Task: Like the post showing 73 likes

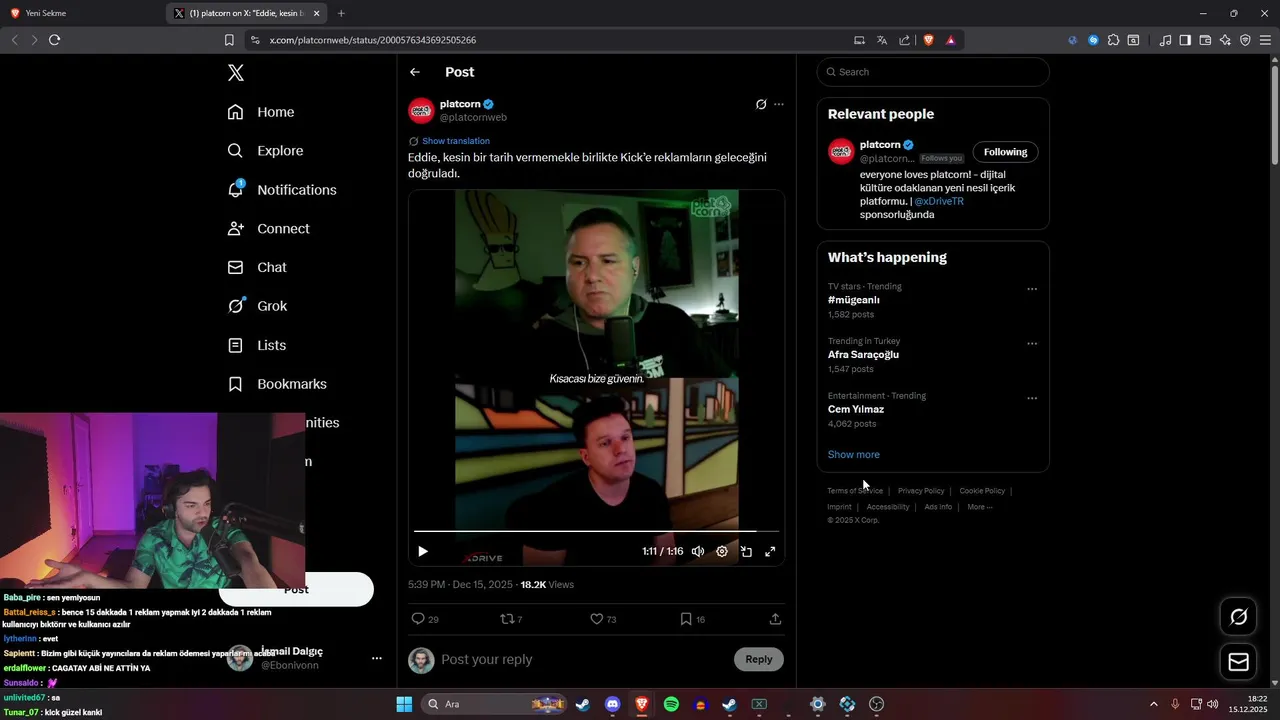Action: 597,619
